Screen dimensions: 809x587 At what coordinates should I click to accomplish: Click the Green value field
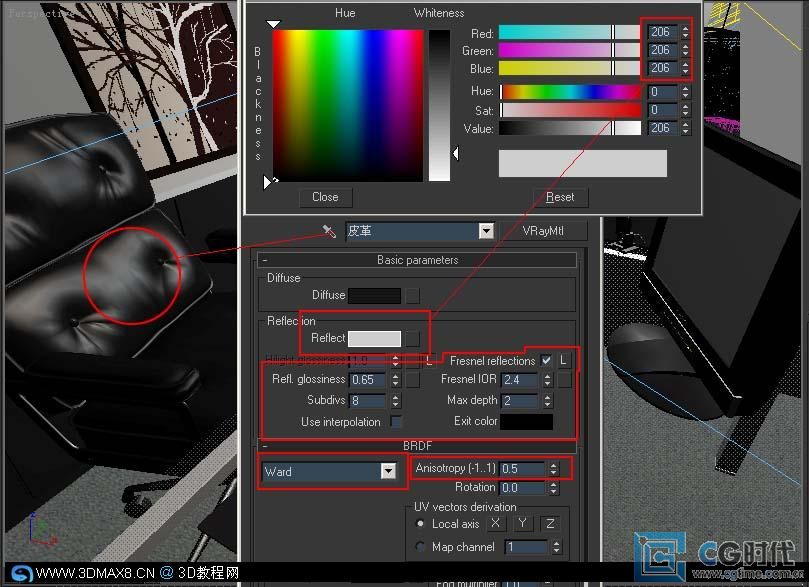tap(662, 50)
